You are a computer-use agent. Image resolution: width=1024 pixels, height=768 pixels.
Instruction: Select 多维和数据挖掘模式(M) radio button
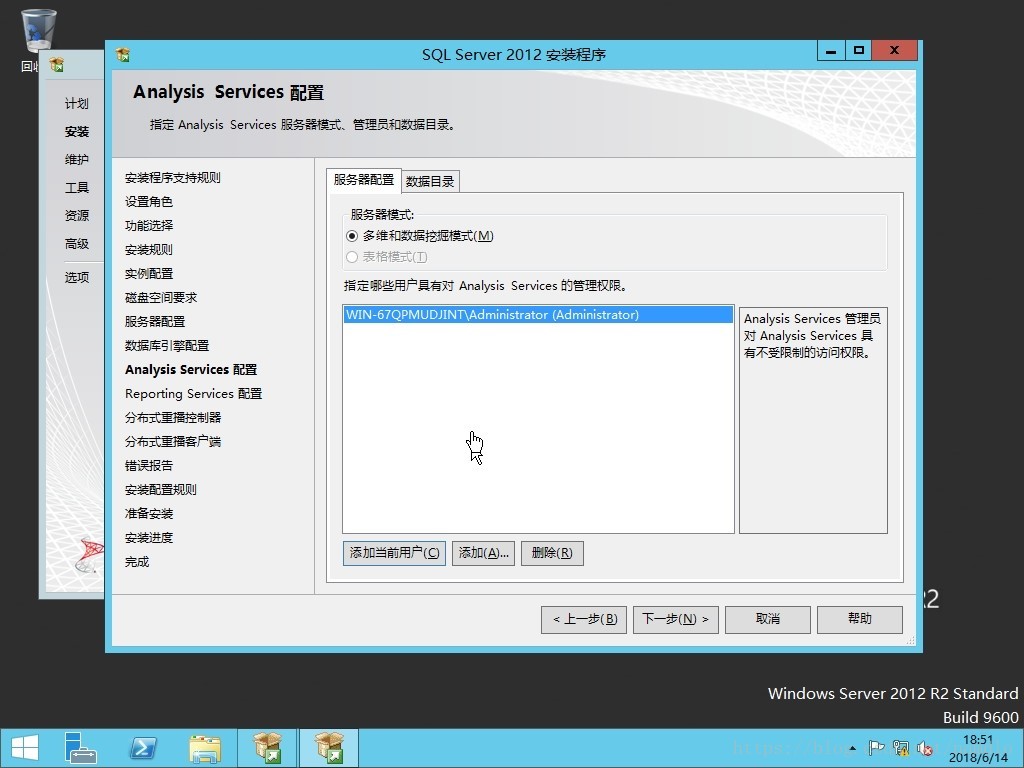[352, 236]
